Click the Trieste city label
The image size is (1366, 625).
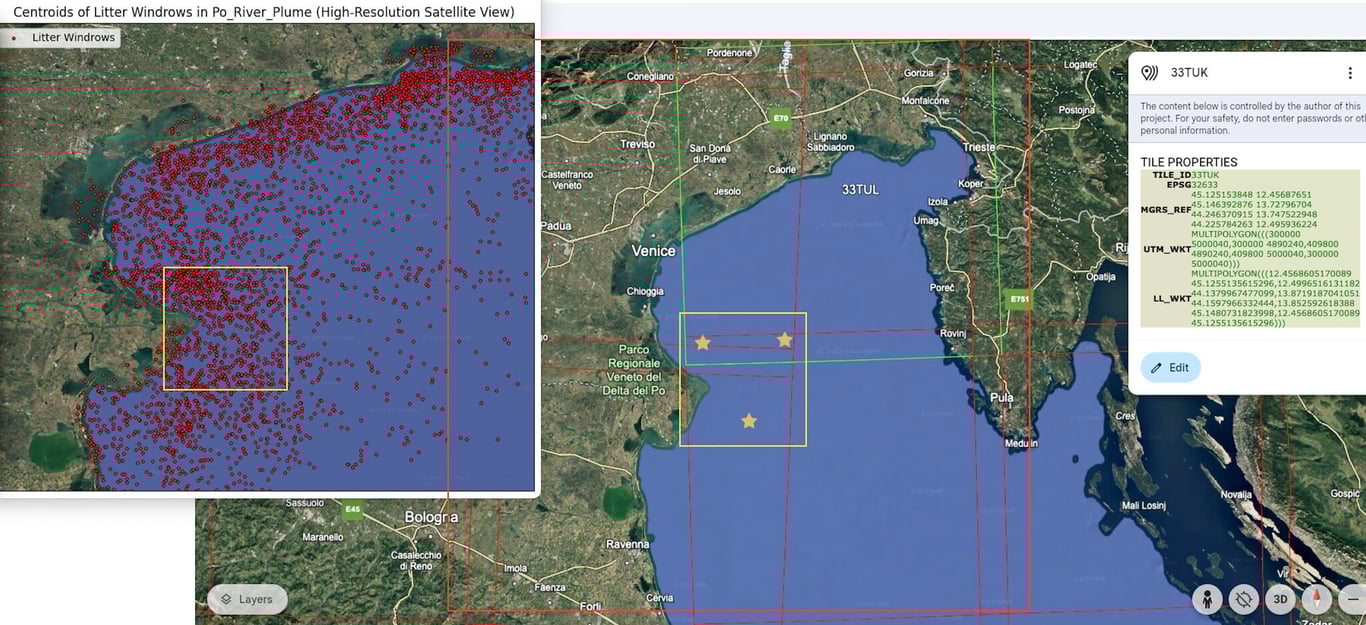point(979,147)
